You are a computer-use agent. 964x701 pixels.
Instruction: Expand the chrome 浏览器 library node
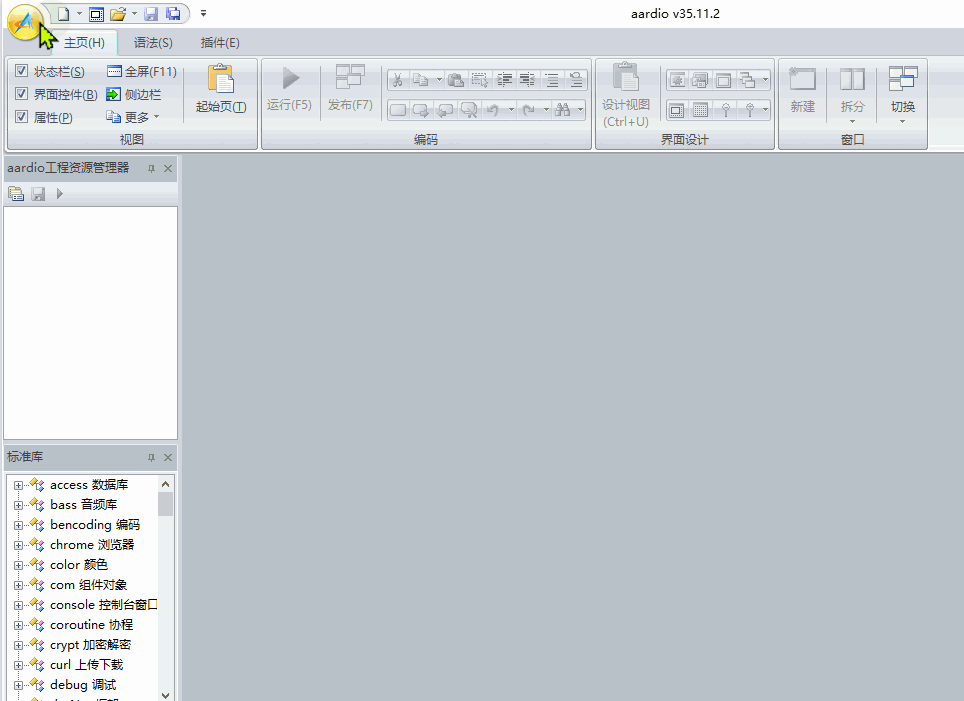point(17,544)
